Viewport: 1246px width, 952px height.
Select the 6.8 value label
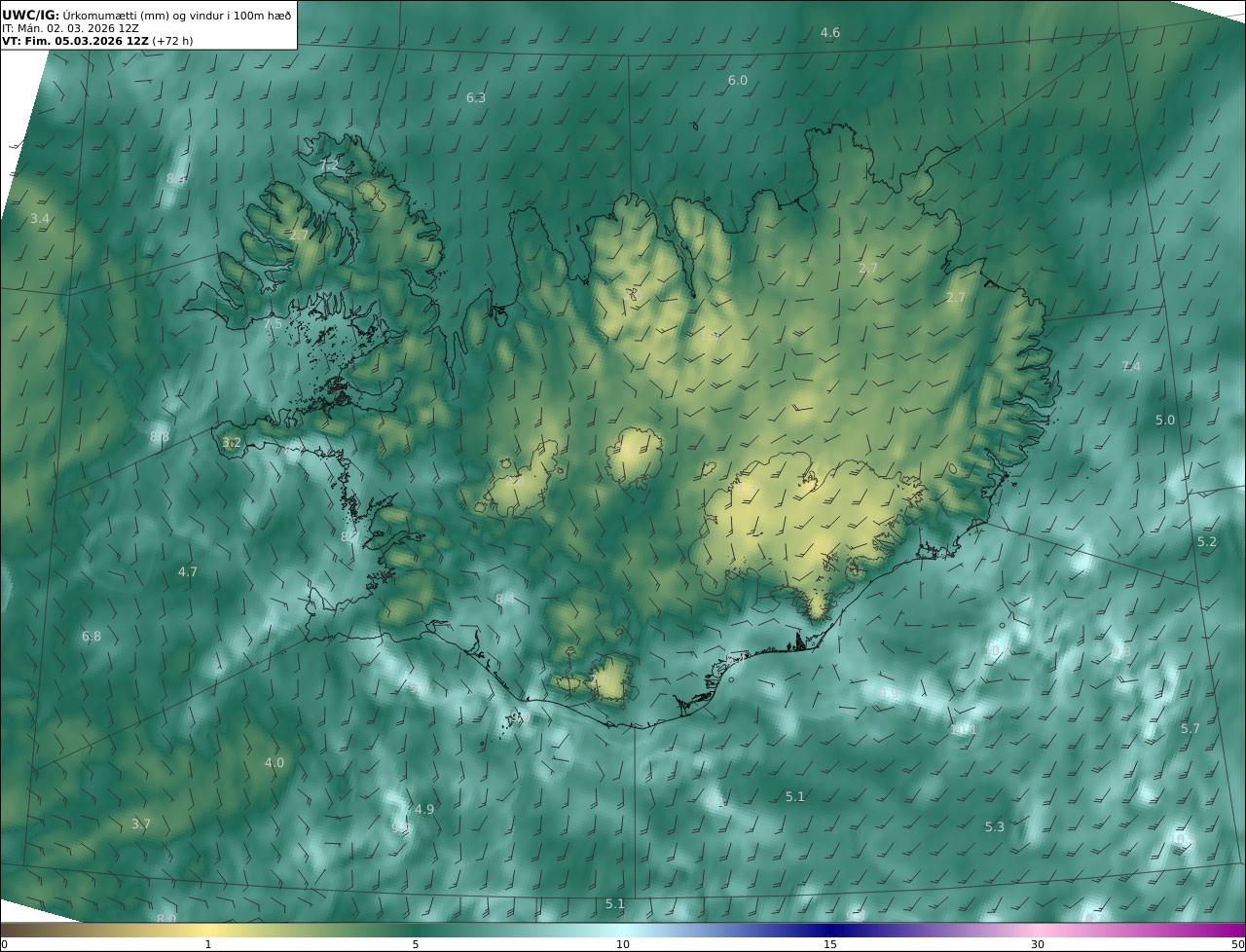pos(92,637)
